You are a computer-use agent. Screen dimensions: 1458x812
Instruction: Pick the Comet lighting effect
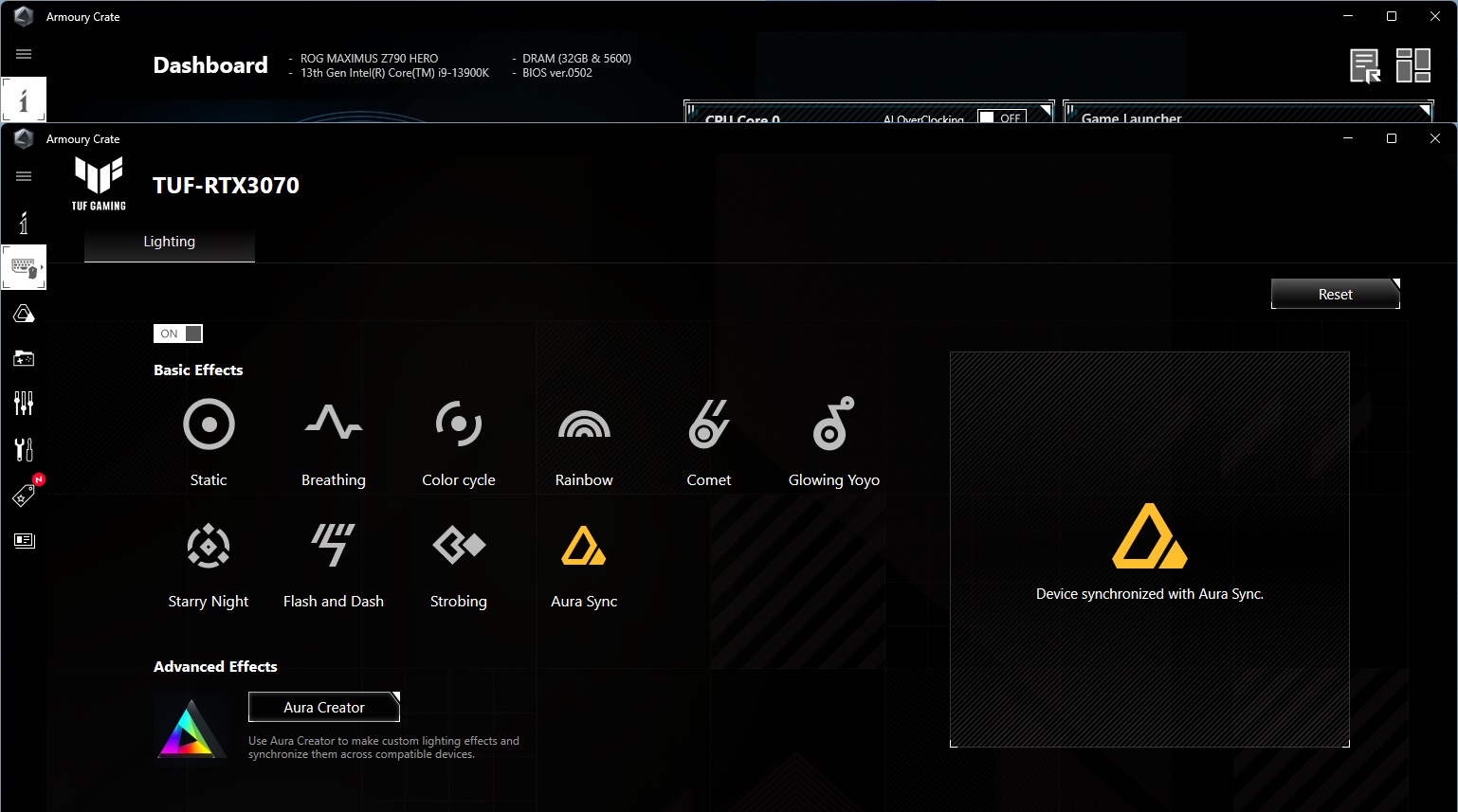tap(709, 424)
